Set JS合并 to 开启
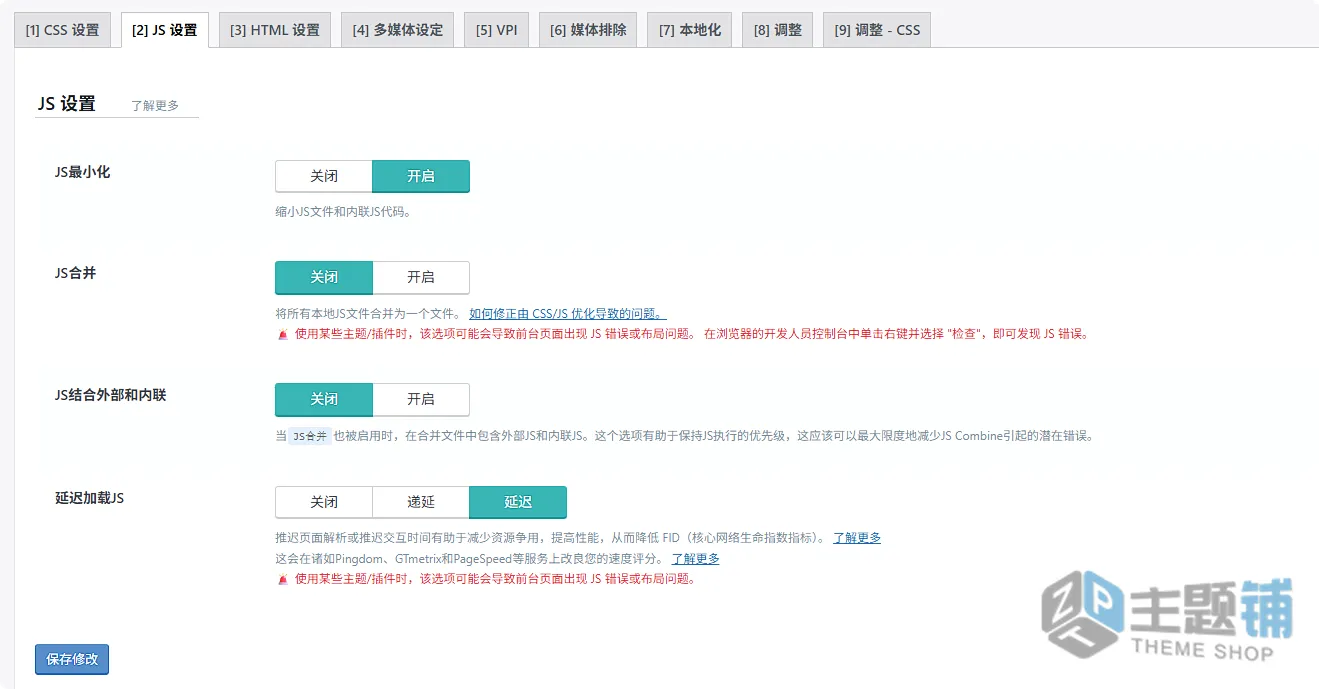1319x689 pixels. (421, 277)
